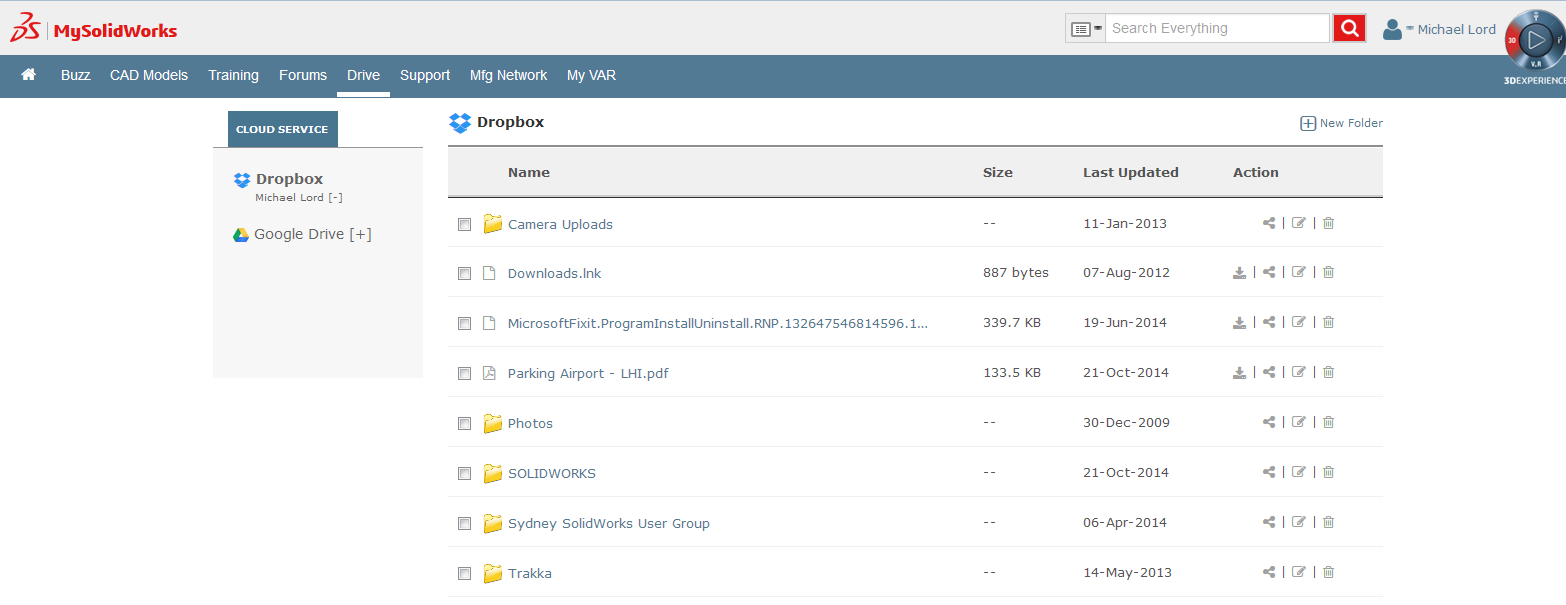1566x605 pixels.
Task: Tick the checkbox for Camera Uploads
Action: click(x=464, y=224)
